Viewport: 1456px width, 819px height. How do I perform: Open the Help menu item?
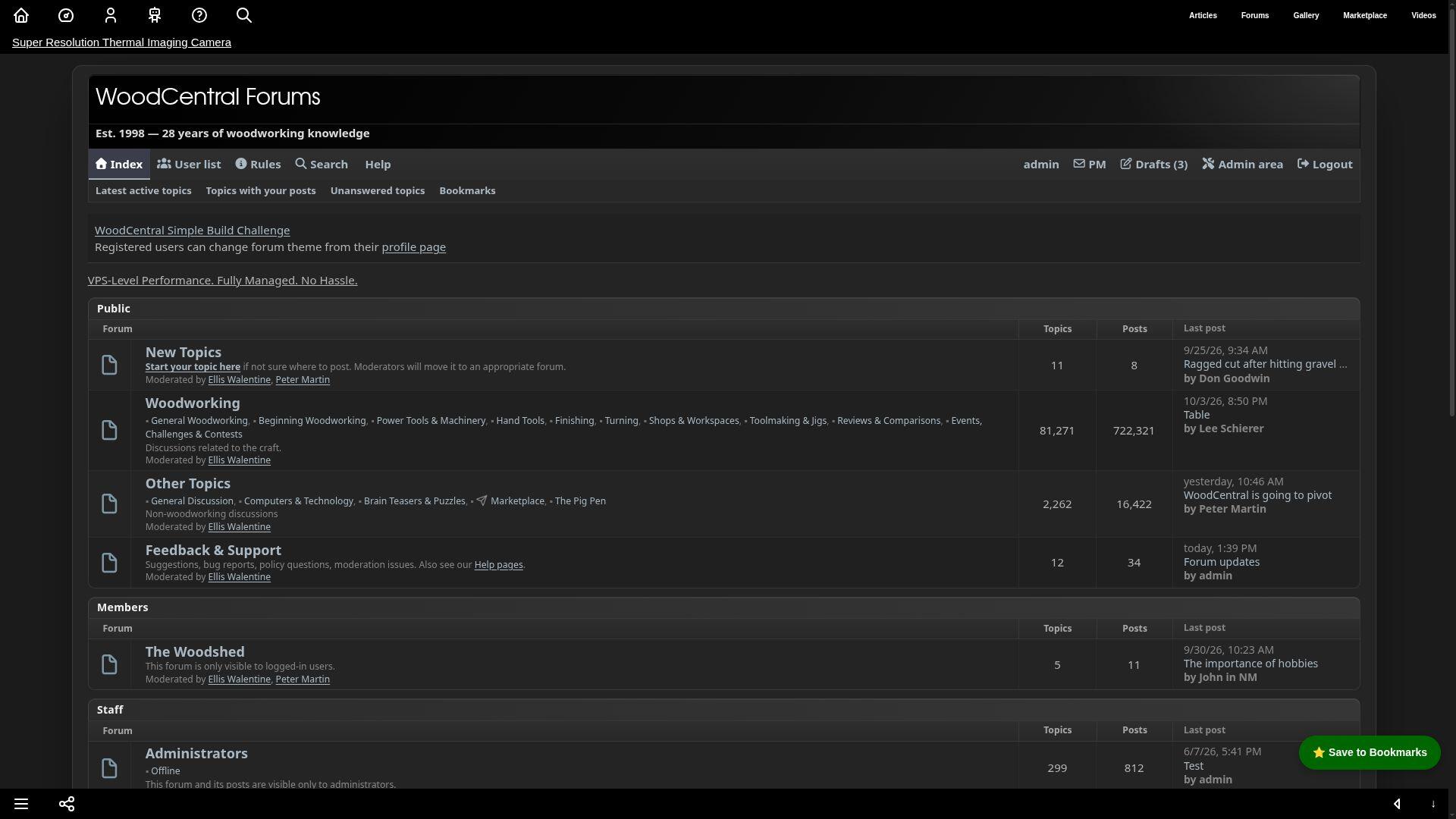[378, 164]
